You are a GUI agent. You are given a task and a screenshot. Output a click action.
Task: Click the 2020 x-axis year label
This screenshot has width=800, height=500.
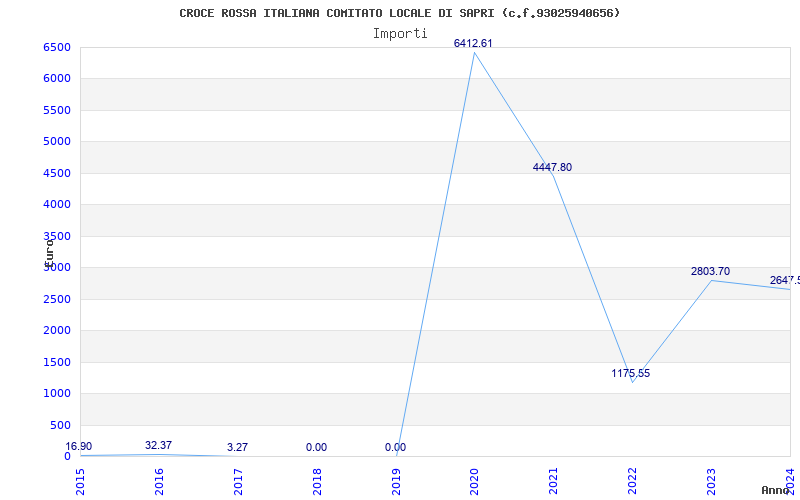474,481
